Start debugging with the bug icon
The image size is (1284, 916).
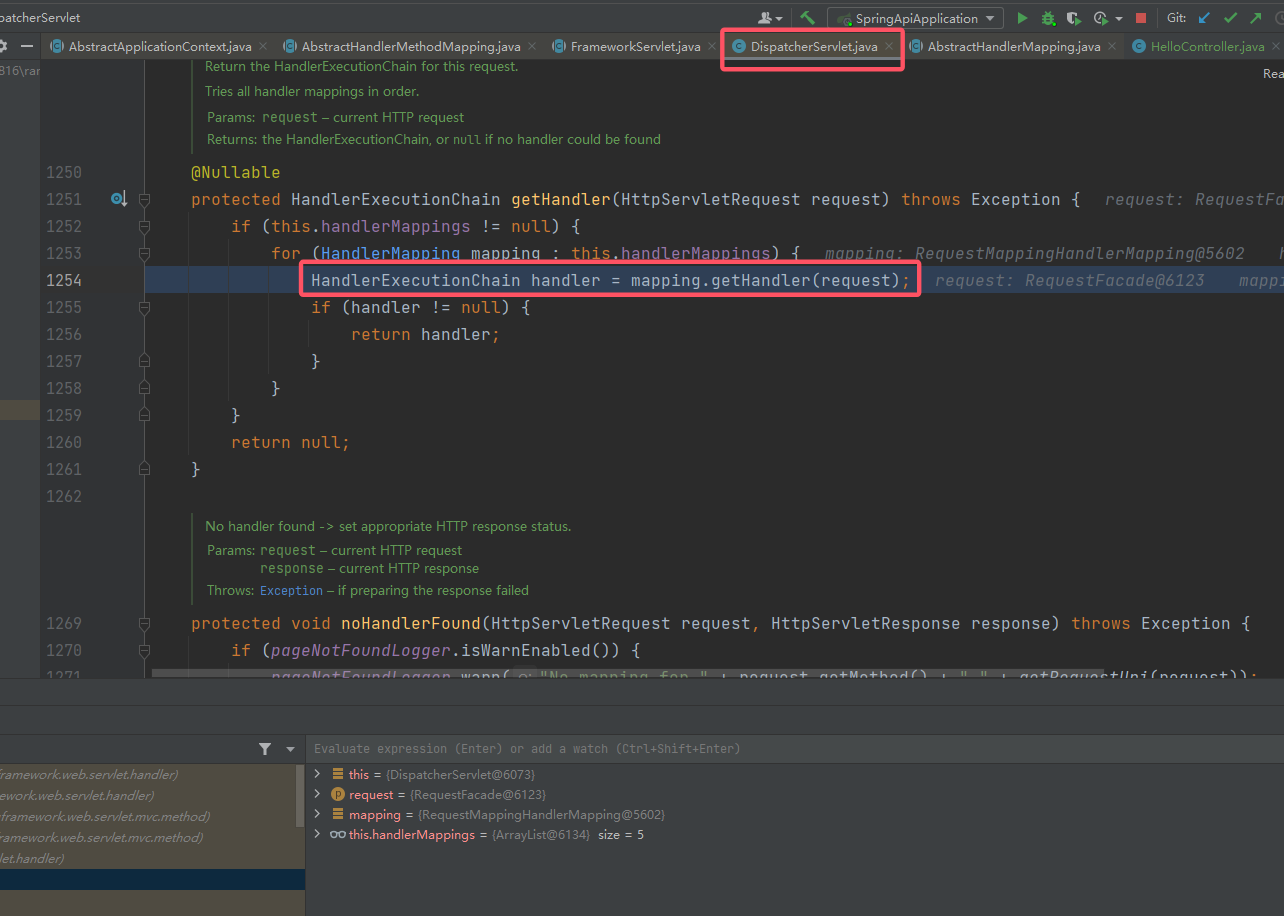tap(1048, 18)
